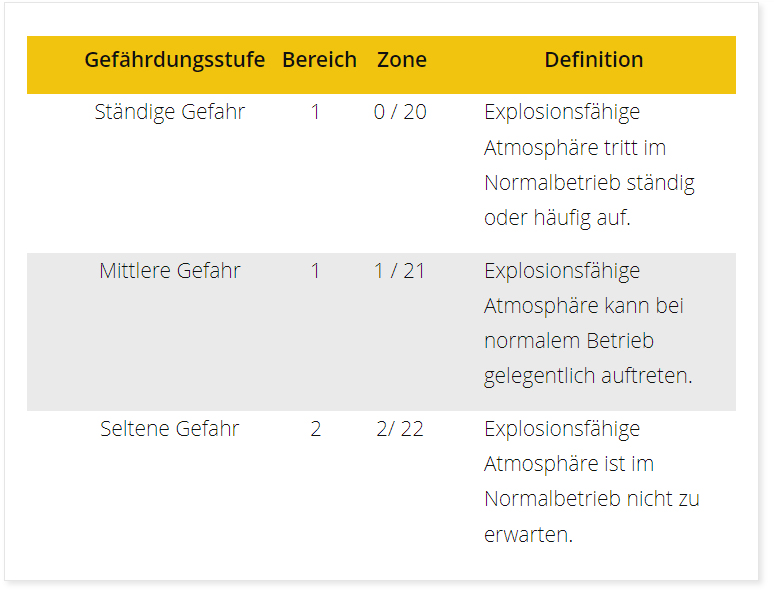Select the Mittlere Gefahr cell
The image size is (774, 590).
pos(170,271)
